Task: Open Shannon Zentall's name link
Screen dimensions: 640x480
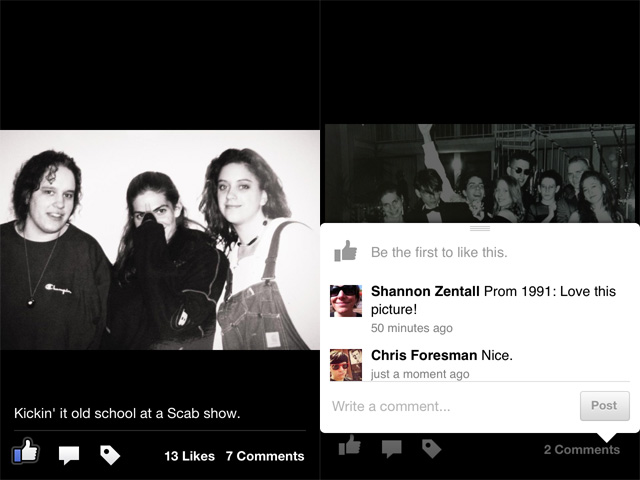Action: (x=425, y=291)
